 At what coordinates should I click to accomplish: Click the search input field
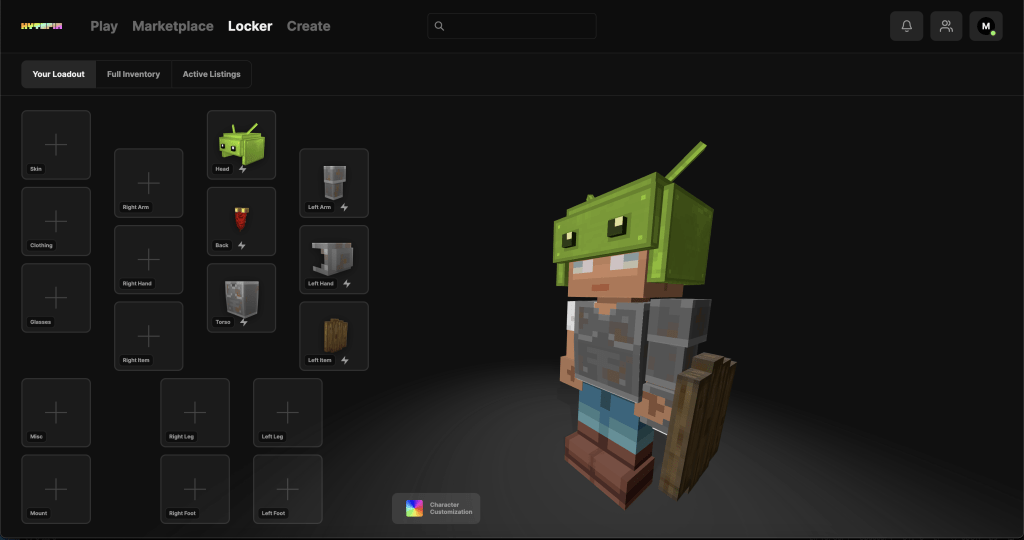coord(512,26)
